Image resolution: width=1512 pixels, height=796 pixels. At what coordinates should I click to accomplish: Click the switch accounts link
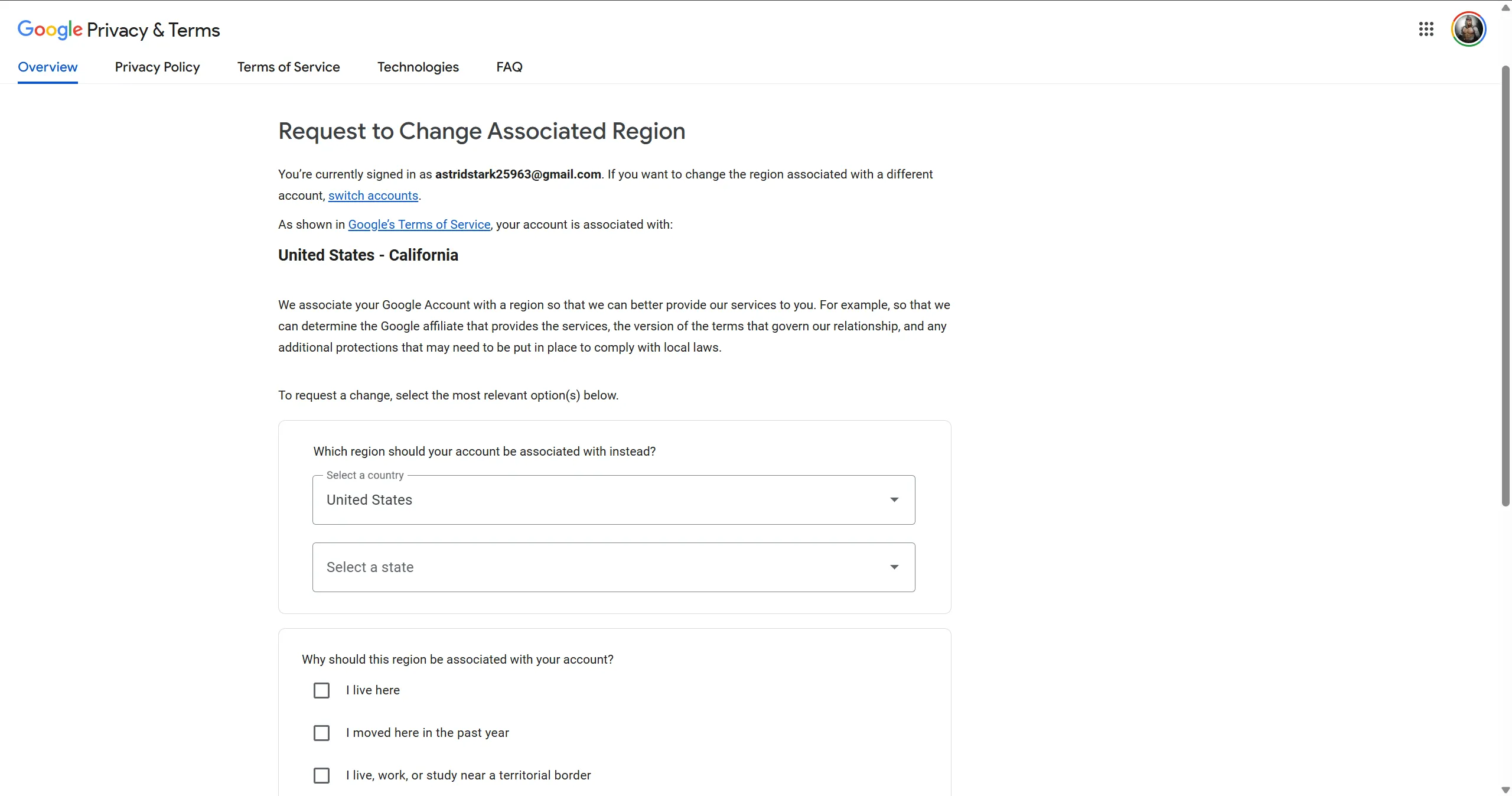click(373, 196)
